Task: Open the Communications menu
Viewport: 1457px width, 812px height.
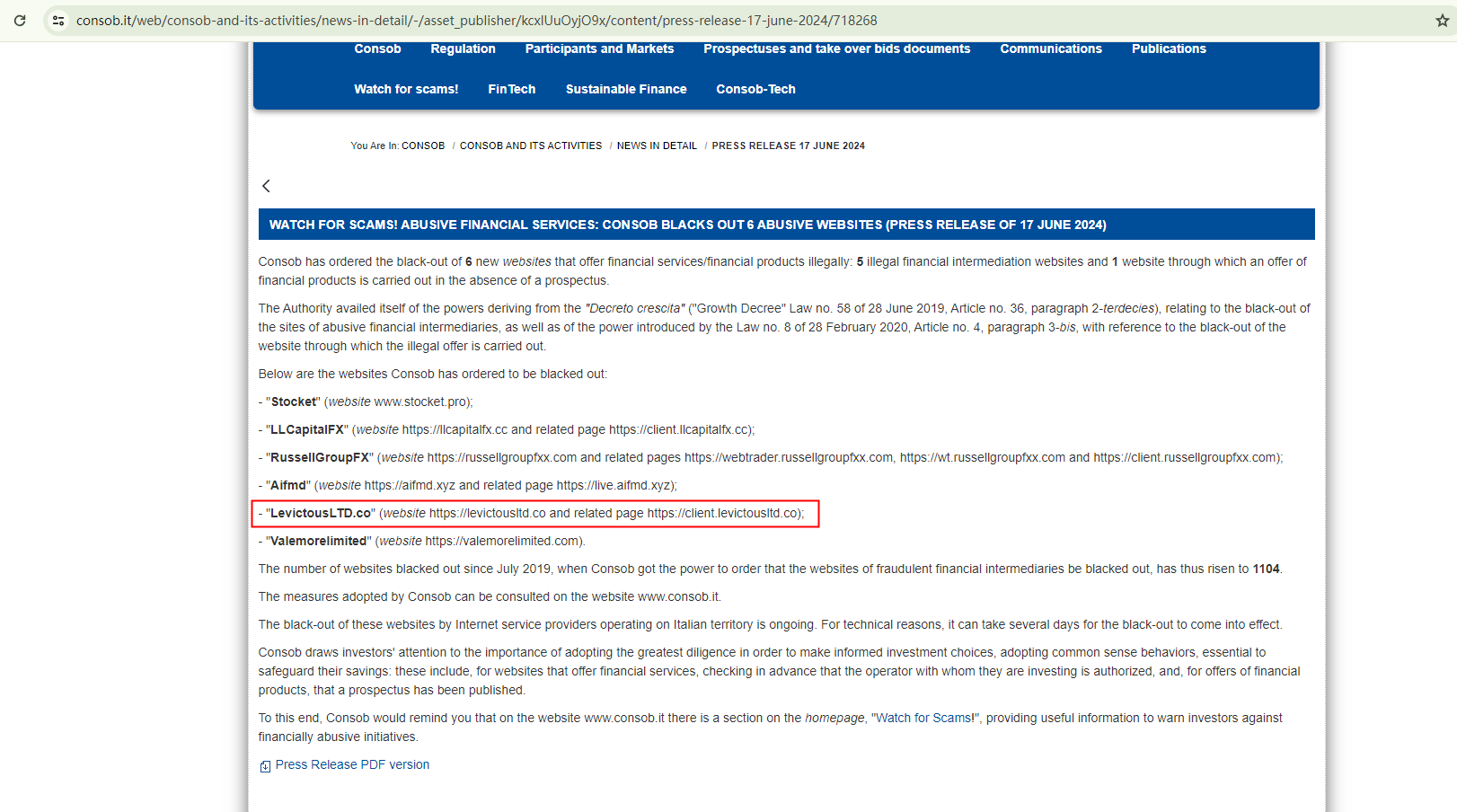Action: click(1051, 49)
